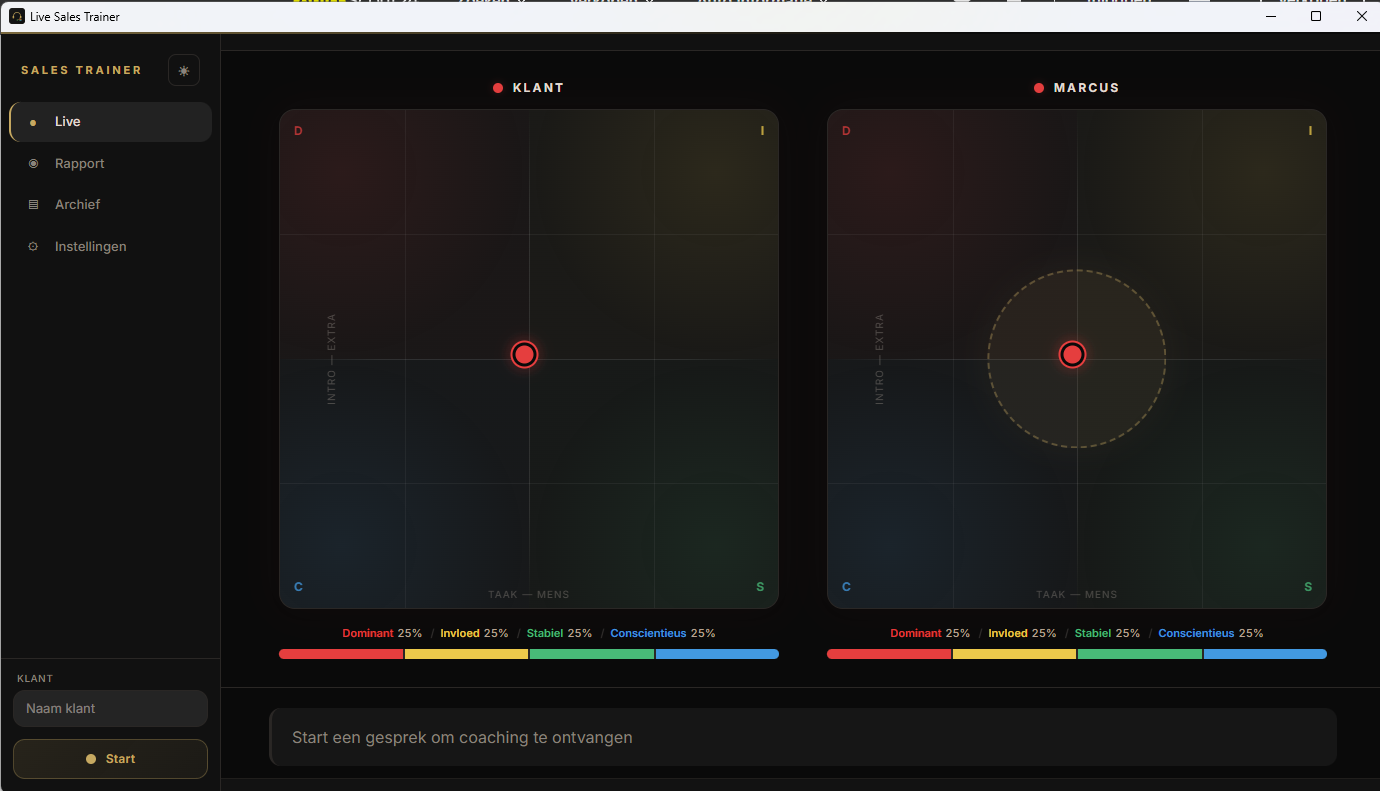Click the blue Conscientieus segment of Marcus's bar
The height and width of the screenshot is (791, 1380).
coord(1265,654)
